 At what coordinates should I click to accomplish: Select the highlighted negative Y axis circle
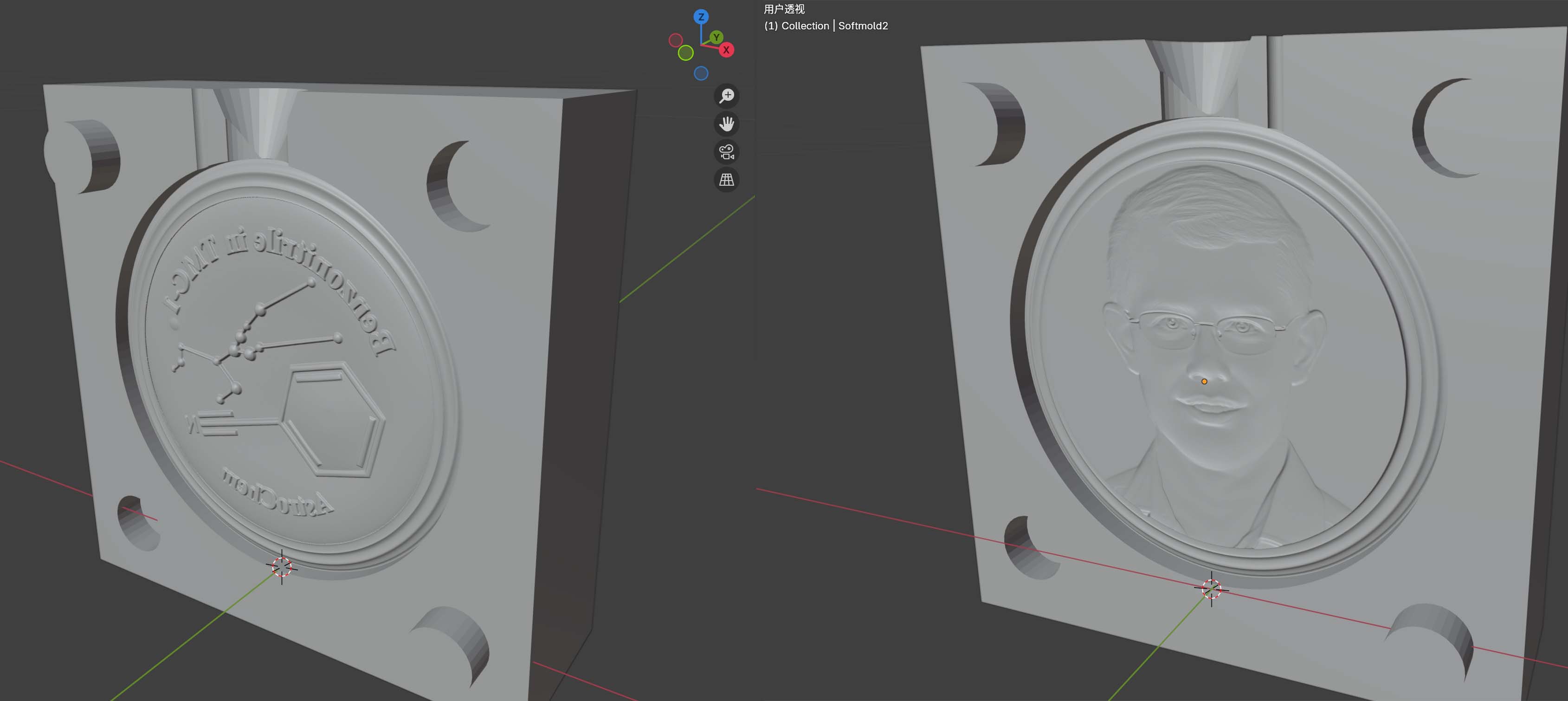pyautogui.click(x=685, y=53)
